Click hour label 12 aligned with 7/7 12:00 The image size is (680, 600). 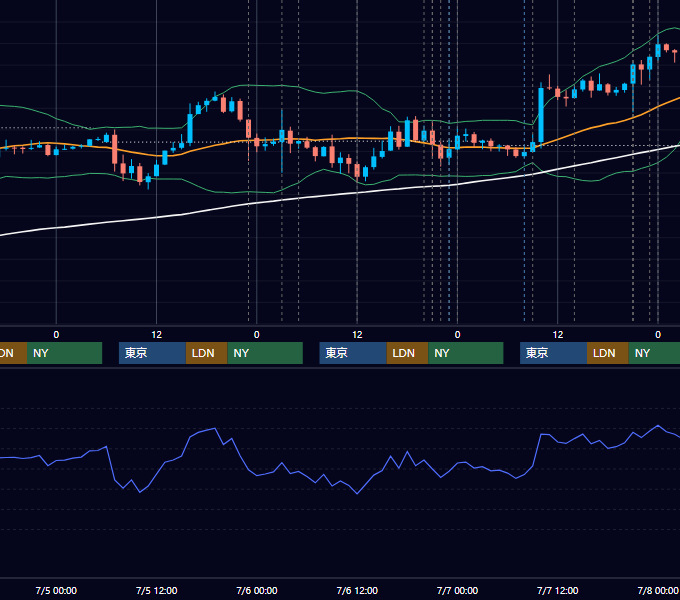point(558,335)
